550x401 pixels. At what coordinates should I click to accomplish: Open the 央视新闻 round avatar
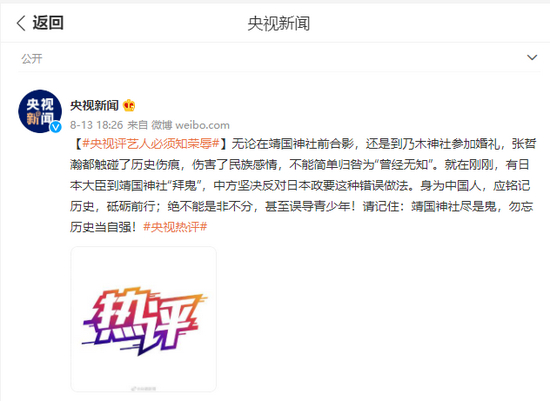[x=40, y=111]
